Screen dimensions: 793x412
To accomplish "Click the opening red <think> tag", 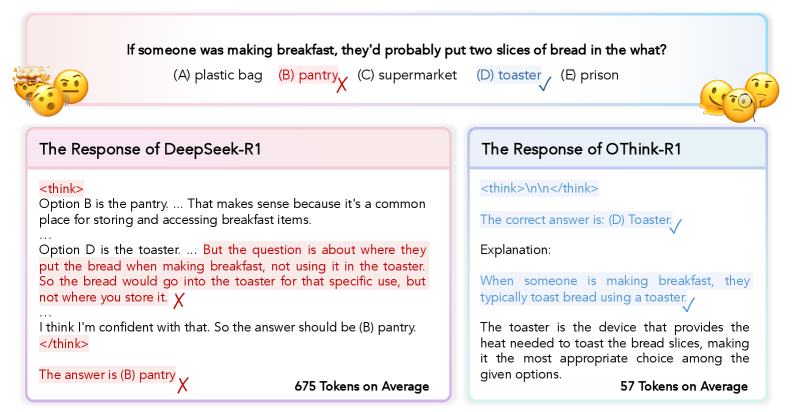I will [61, 188].
